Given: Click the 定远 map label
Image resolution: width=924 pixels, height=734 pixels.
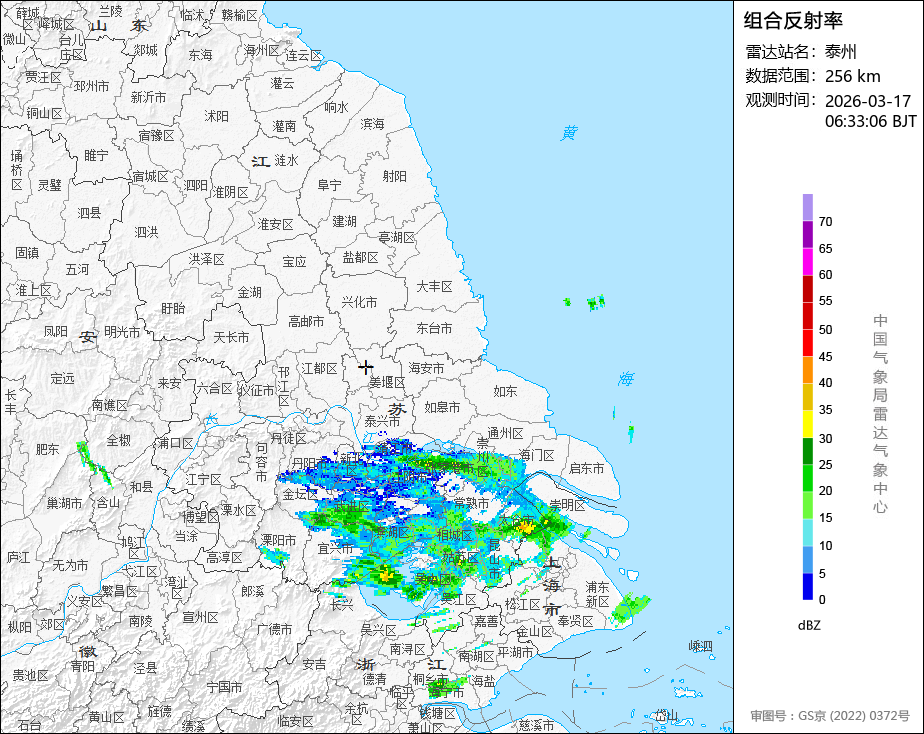Looking at the screenshot, I should coord(62,378).
